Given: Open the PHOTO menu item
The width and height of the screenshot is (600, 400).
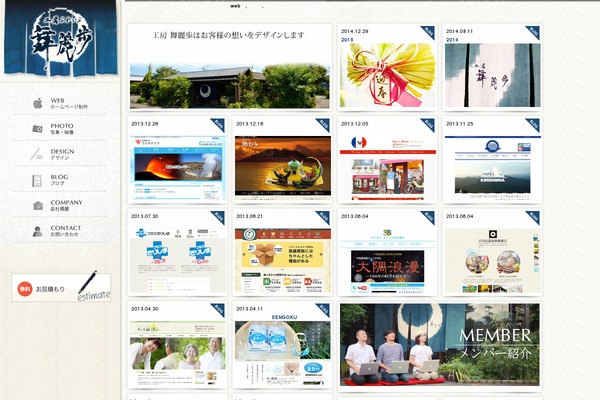Looking at the screenshot, I should 60,129.
